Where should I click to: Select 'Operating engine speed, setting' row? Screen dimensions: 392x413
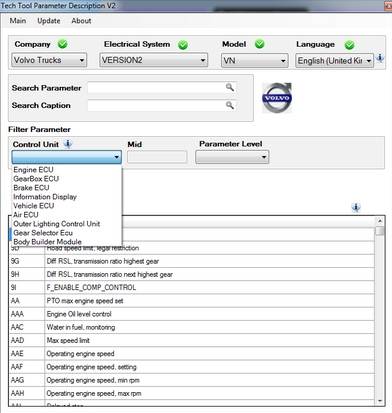[x=191, y=367]
